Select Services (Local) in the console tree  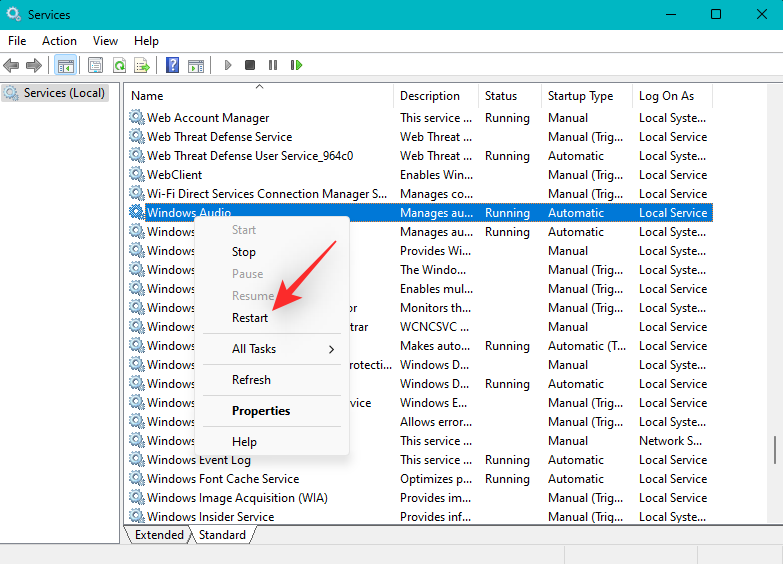pyautogui.click(x=64, y=93)
